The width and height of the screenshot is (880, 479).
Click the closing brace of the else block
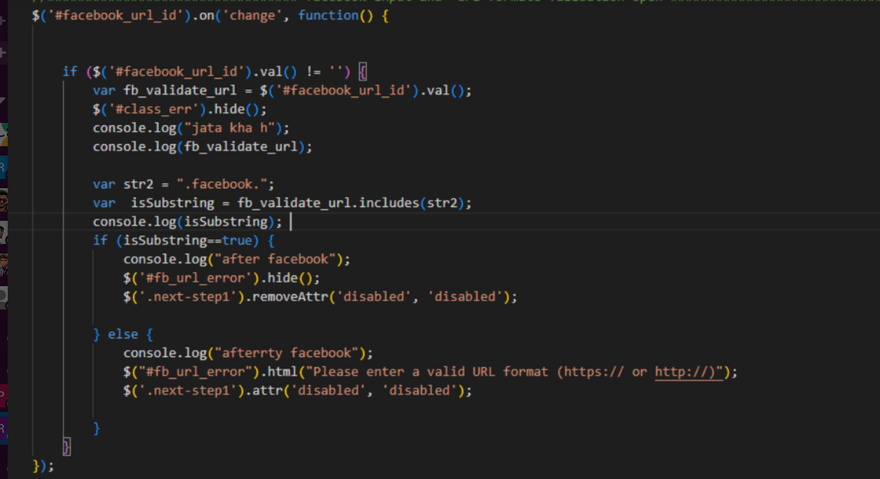pos(97,428)
